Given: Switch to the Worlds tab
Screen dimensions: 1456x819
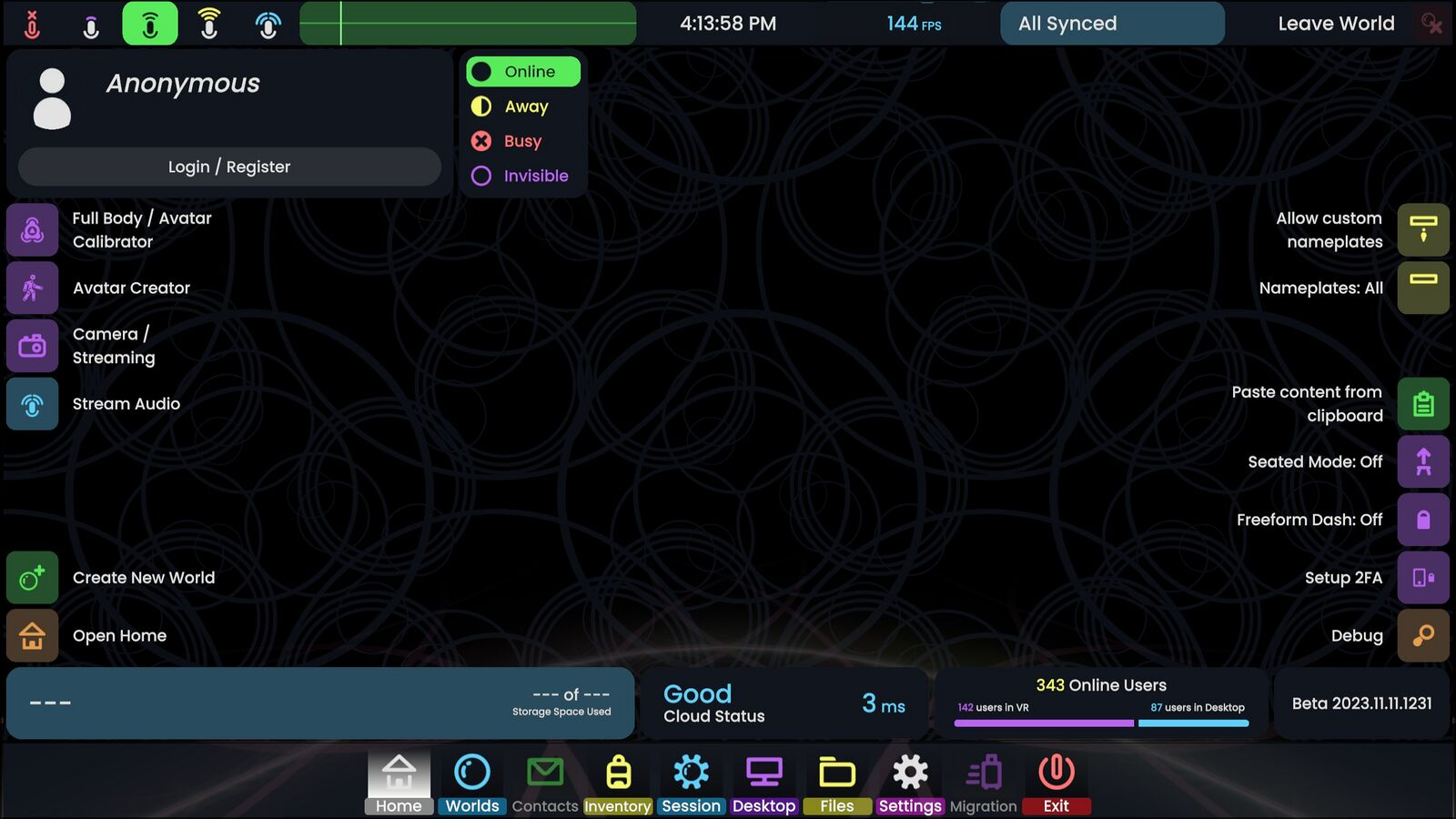Looking at the screenshot, I should click(472, 783).
